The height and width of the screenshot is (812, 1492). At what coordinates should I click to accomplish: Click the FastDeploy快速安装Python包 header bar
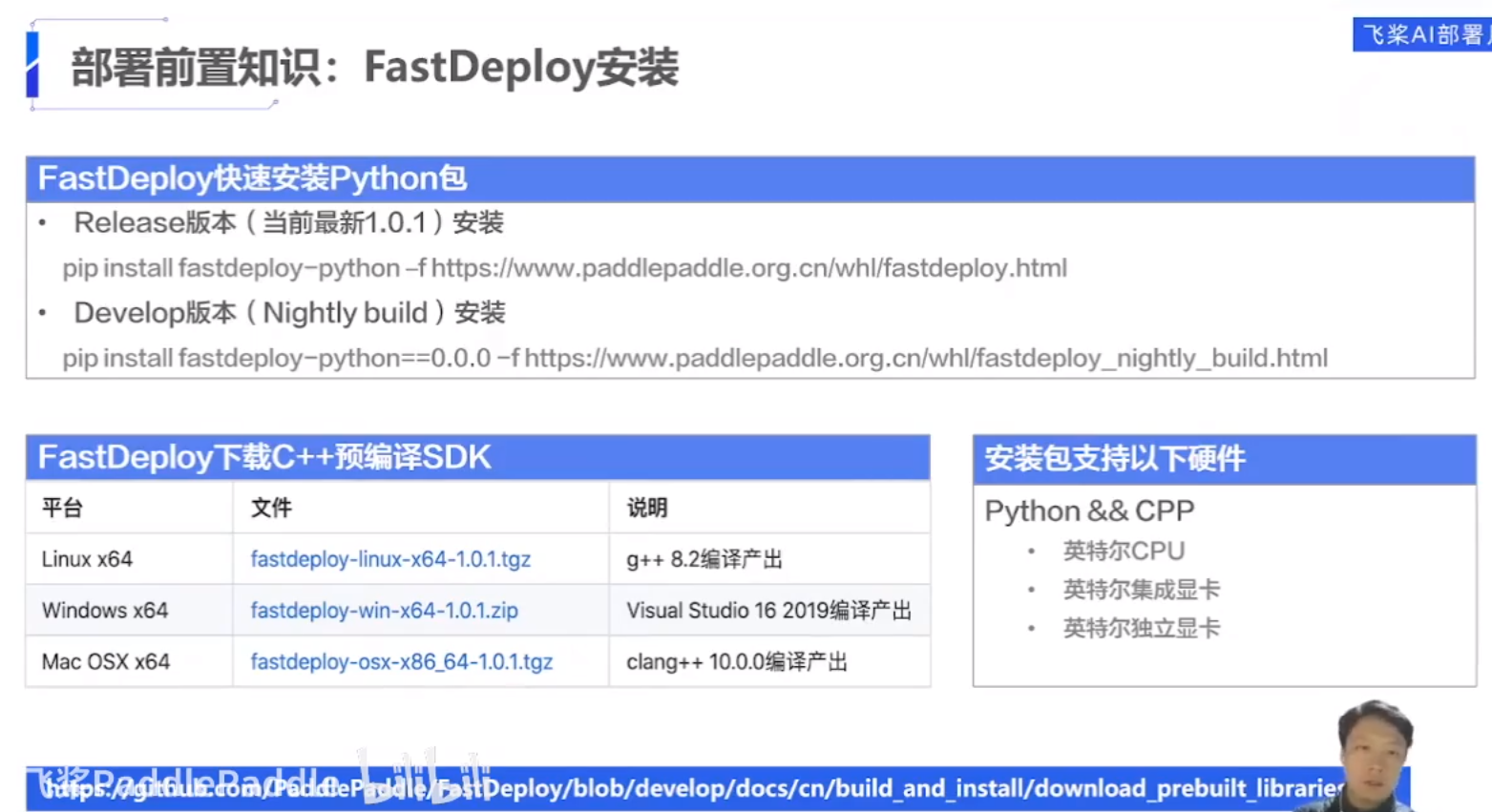250,177
